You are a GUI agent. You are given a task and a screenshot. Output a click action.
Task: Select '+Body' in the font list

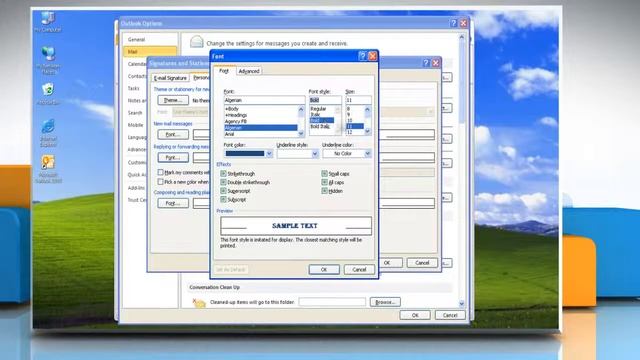click(x=232, y=109)
